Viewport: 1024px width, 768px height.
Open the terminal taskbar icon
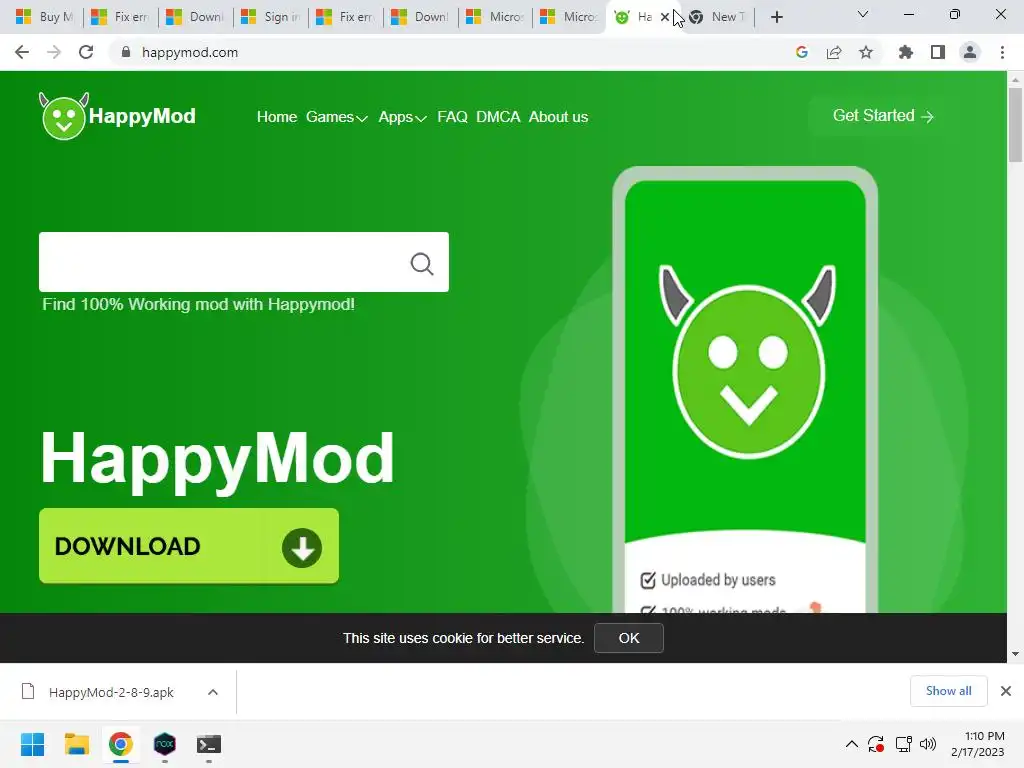point(209,744)
